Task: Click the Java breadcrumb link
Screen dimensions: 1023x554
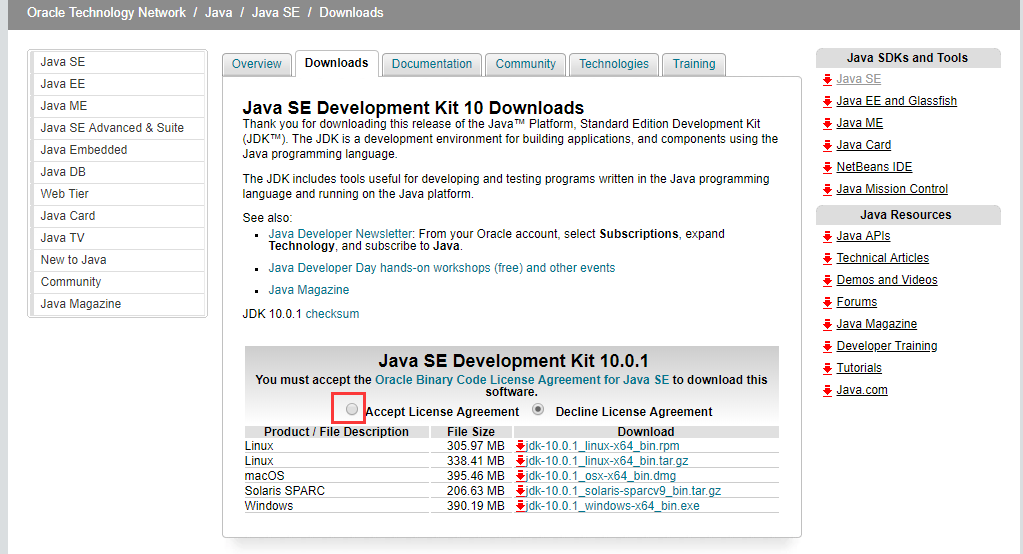Action: pyautogui.click(x=219, y=12)
